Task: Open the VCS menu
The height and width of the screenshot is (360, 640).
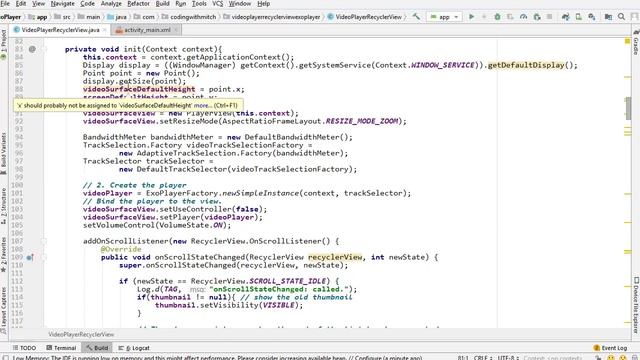Action: point(218,4)
